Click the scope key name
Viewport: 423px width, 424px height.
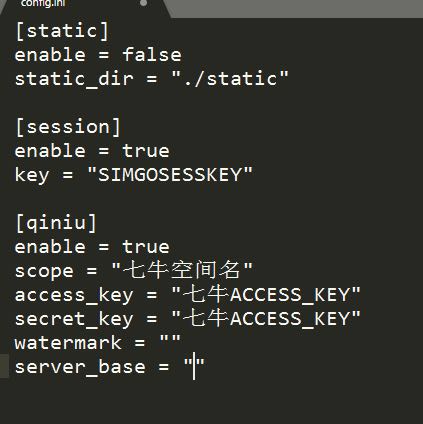coord(44,272)
